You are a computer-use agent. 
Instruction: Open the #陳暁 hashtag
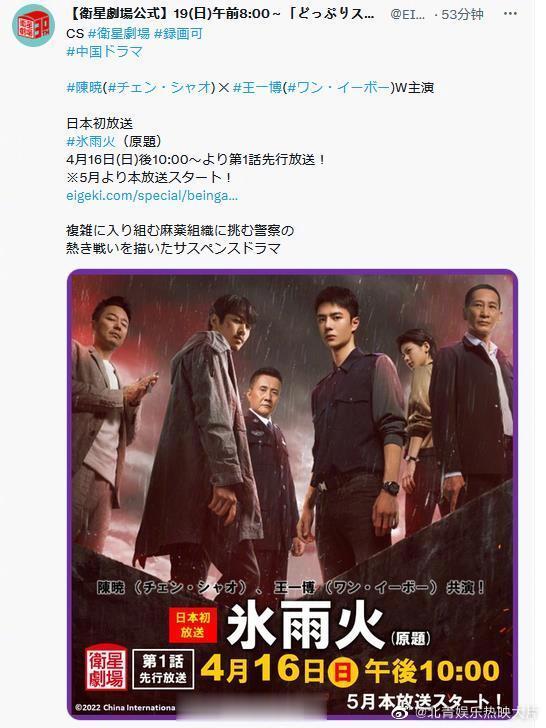point(84,87)
